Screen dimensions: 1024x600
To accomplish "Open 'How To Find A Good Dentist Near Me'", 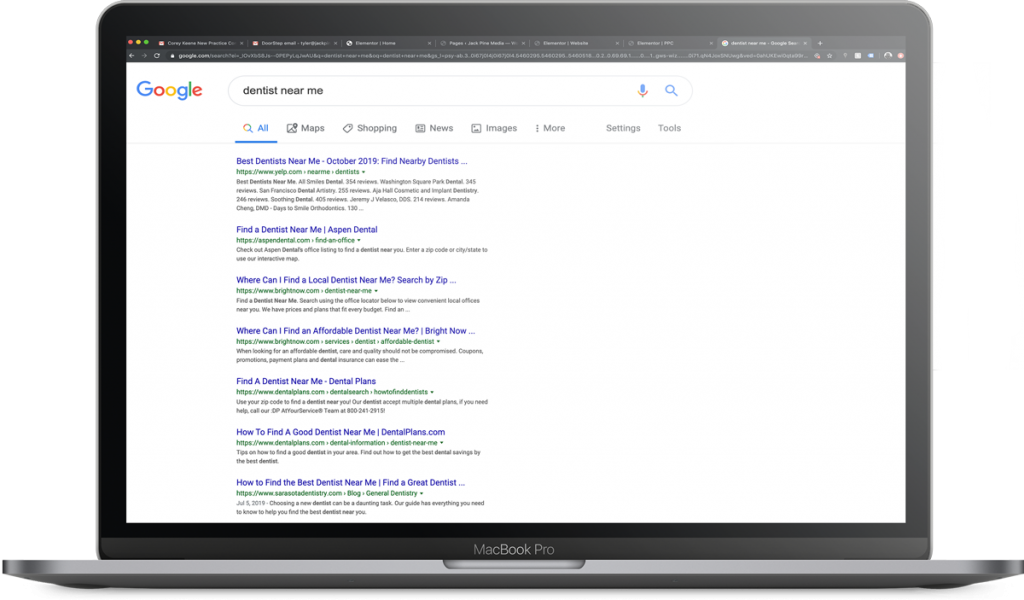I will (x=340, y=432).
